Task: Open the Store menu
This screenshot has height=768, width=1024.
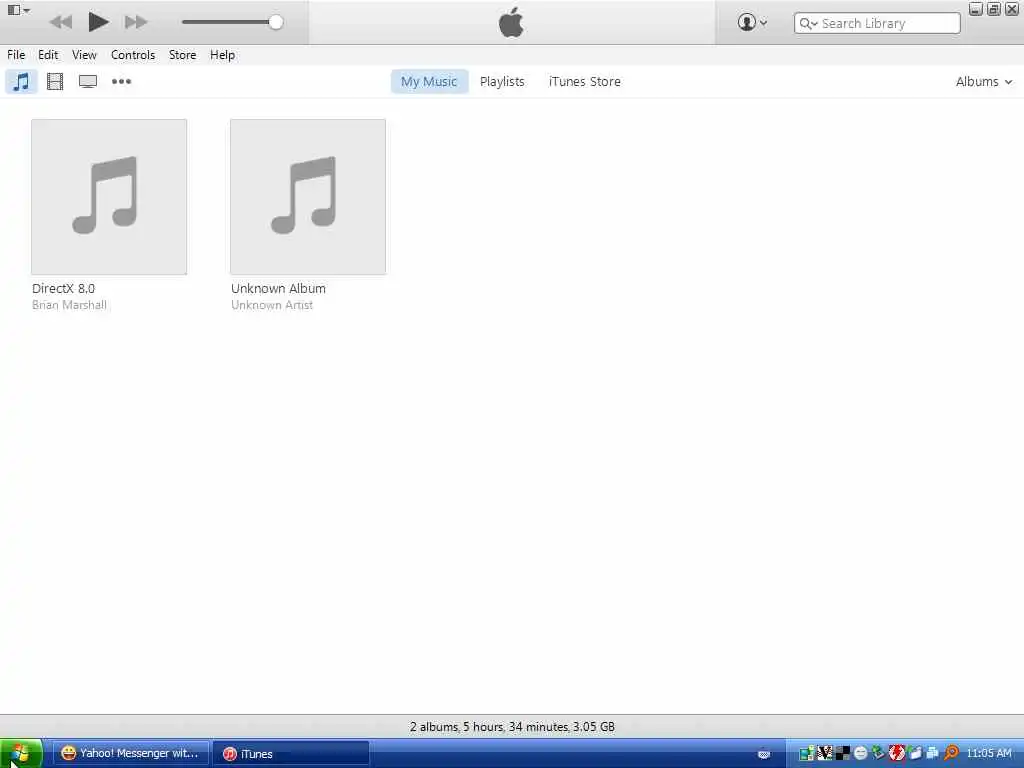Action: tap(182, 55)
